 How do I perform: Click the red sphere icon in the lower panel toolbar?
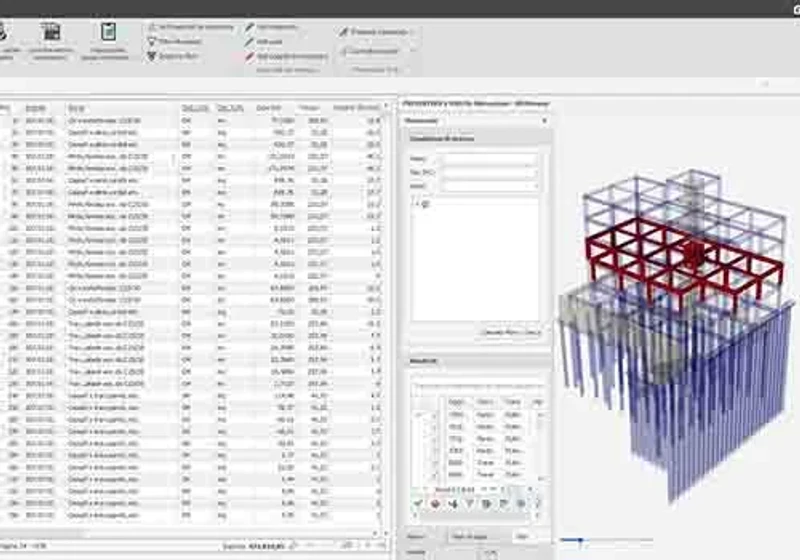pyautogui.click(x=435, y=504)
